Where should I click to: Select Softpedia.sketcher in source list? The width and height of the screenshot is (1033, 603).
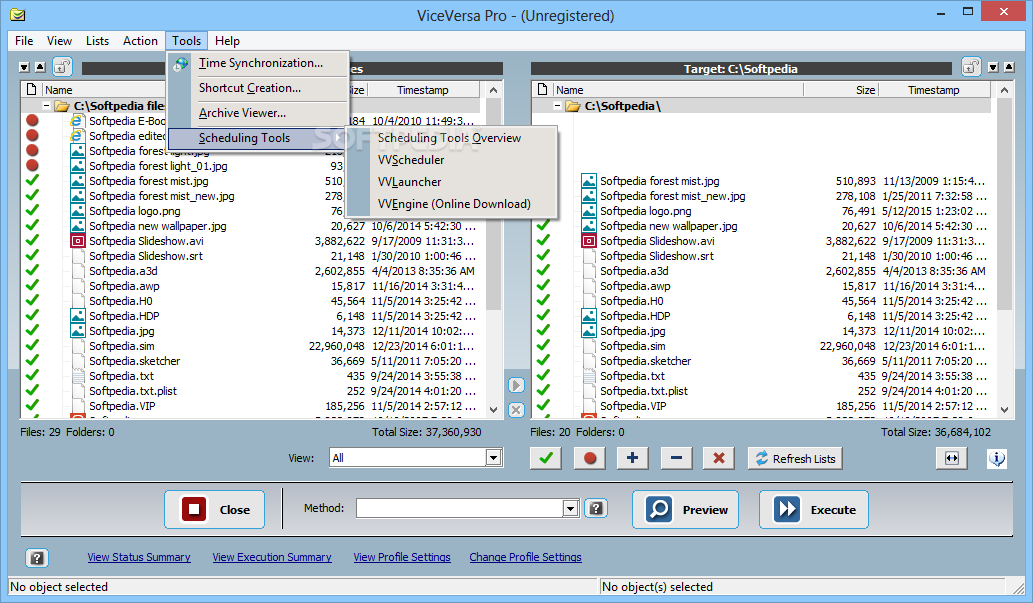click(x=134, y=361)
